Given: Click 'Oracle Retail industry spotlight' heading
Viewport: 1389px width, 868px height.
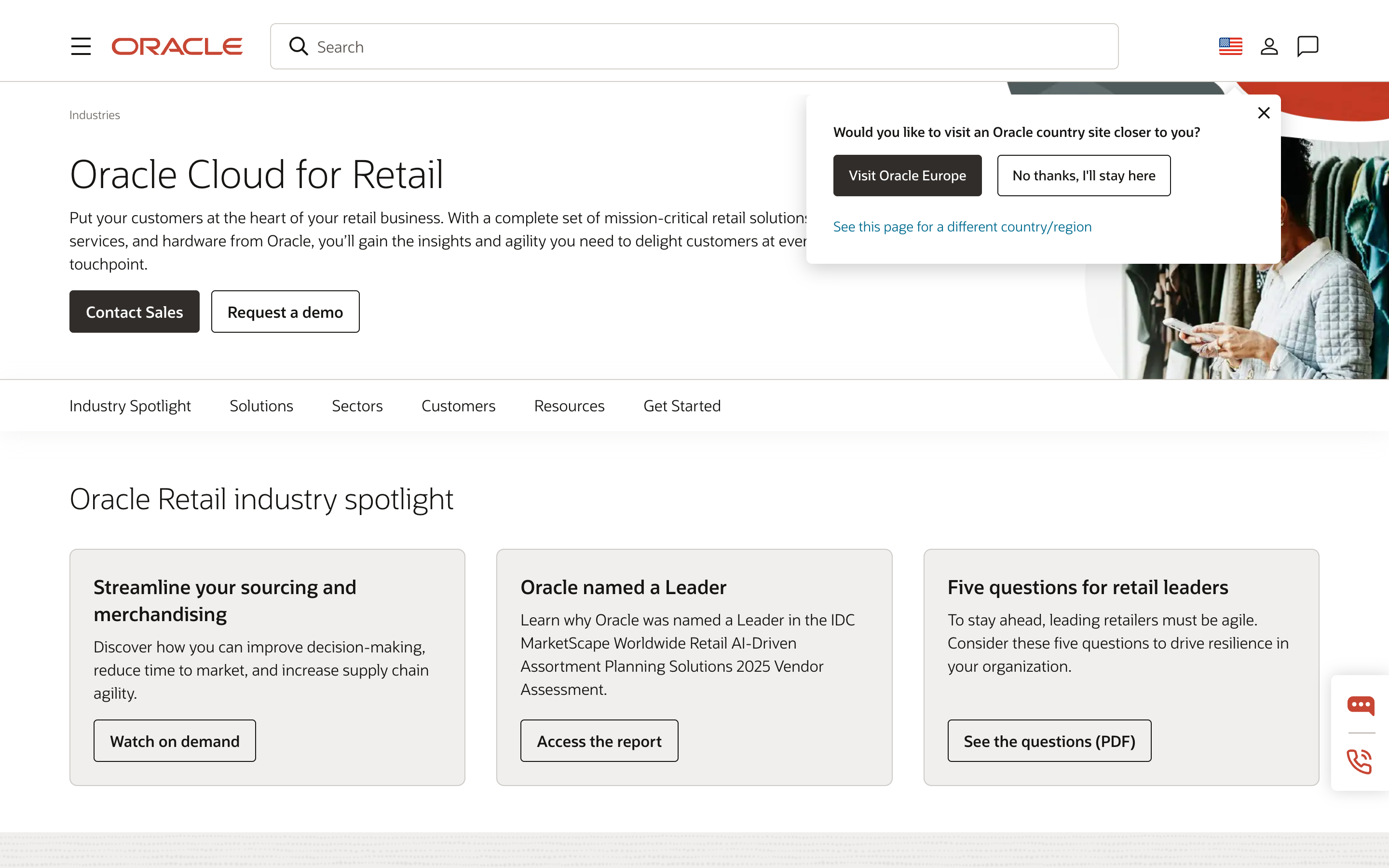Looking at the screenshot, I should pos(261,499).
